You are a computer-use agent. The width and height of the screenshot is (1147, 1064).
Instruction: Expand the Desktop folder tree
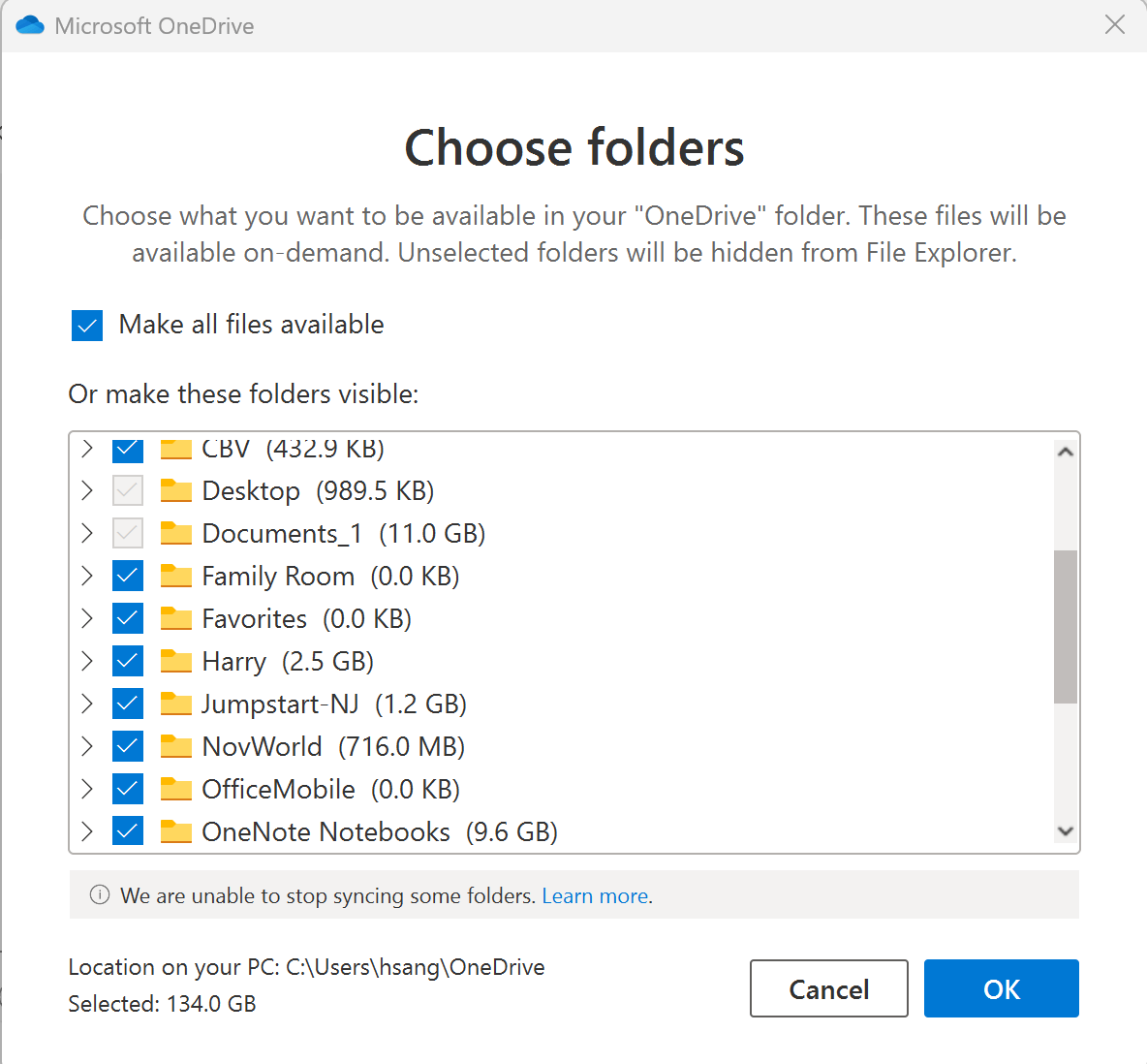pos(87,490)
